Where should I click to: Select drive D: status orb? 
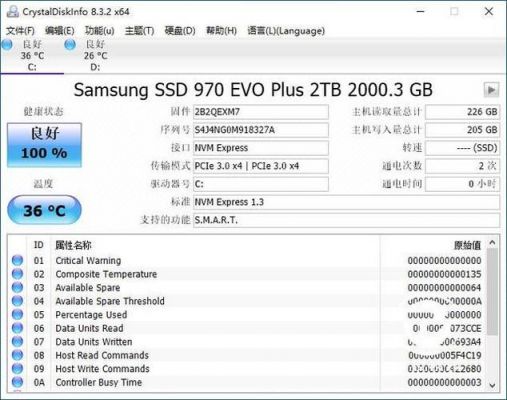tap(70, 44)
